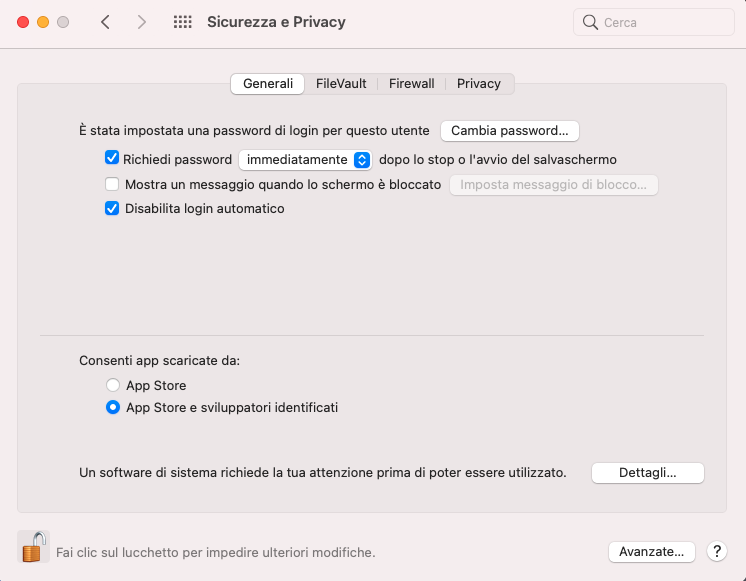746x581 pixels.
Task: Click the lock icon to prevent changes
Action: pyautogui.click(x=34, y=547)
